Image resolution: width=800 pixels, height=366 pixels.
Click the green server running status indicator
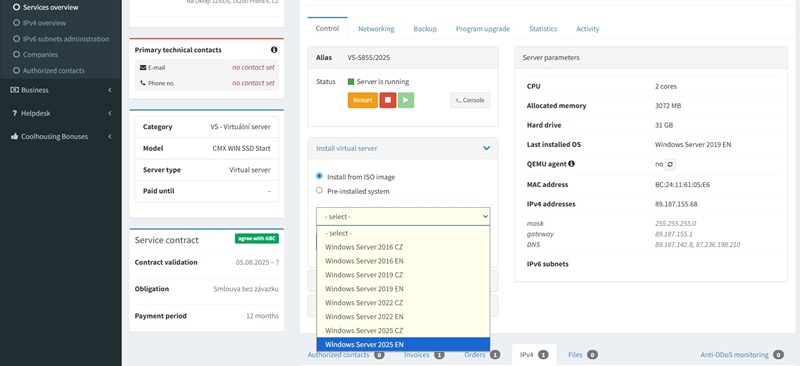351,82
